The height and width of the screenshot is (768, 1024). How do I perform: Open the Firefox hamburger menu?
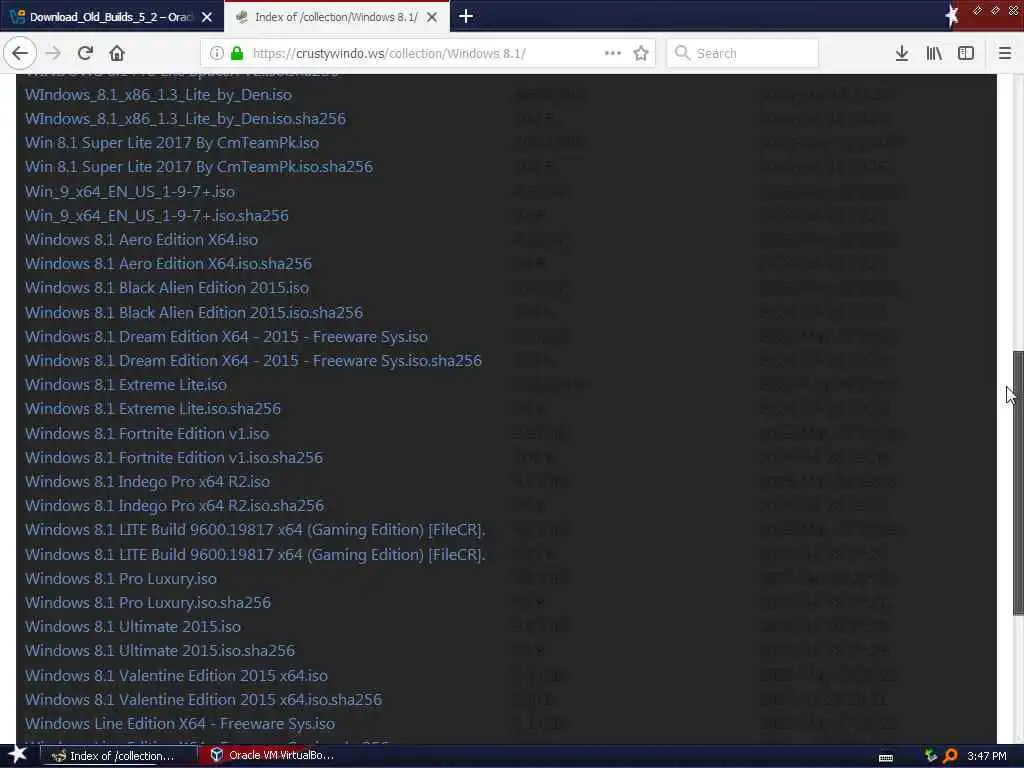(1005, 53)
